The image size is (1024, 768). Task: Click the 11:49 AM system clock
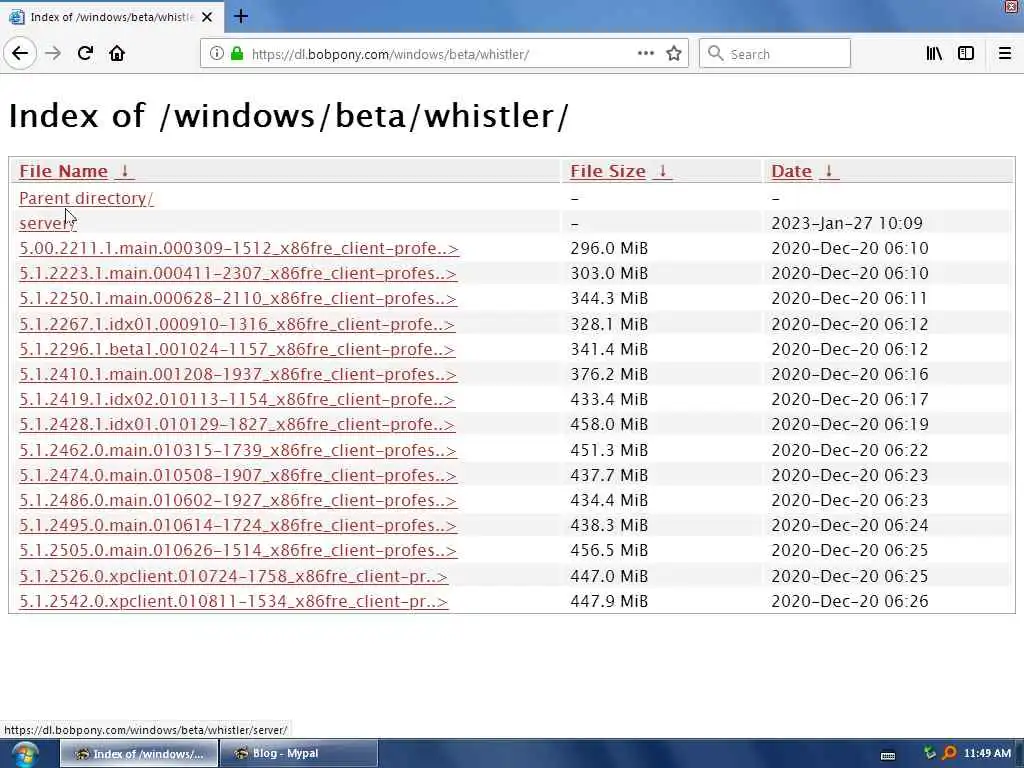(x=987, y=754)
